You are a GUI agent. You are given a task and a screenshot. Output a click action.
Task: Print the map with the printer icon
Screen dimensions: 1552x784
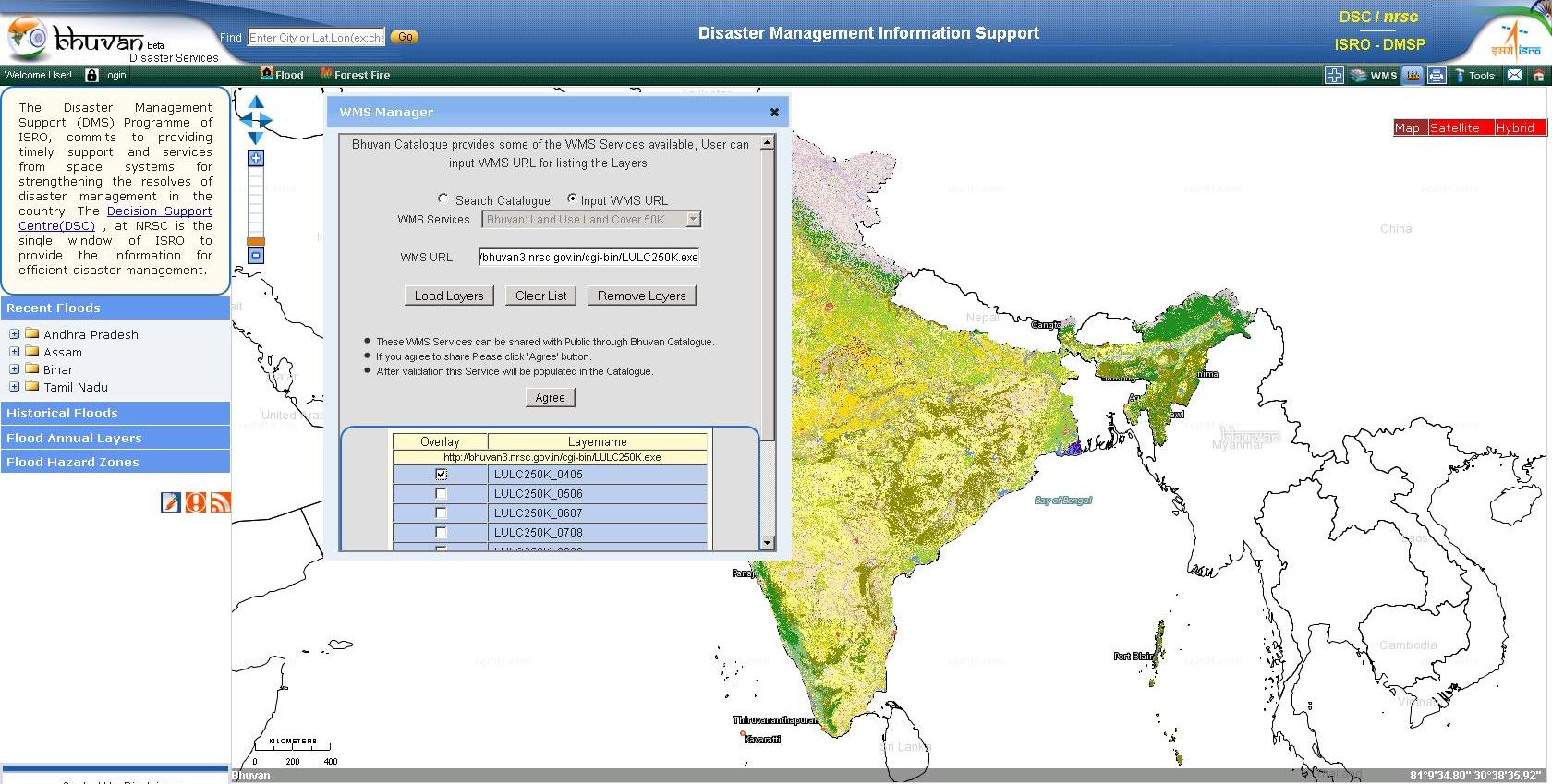click(1437, 76)
